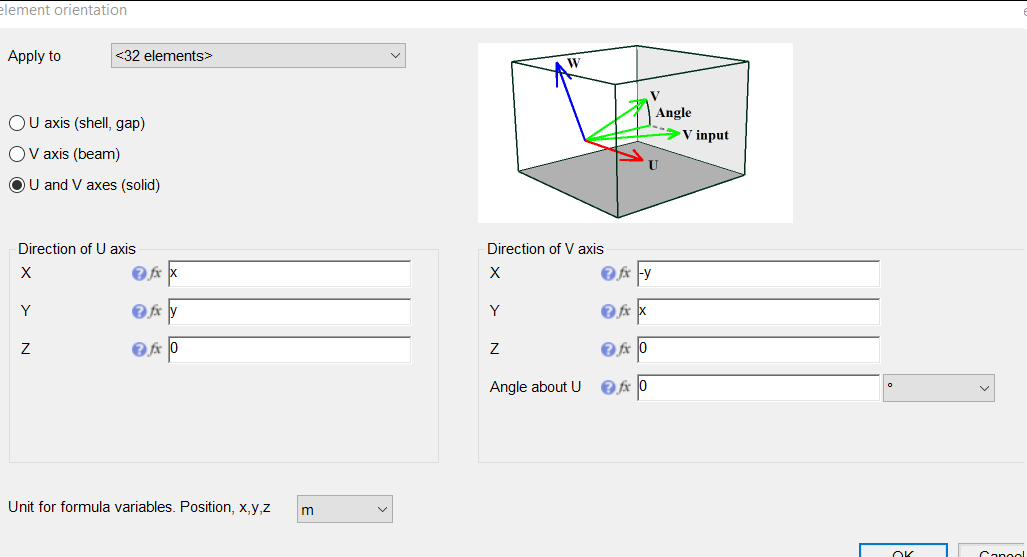Open fx formula editor for Angle about U
1027x557 pixels.
point(624,388)
